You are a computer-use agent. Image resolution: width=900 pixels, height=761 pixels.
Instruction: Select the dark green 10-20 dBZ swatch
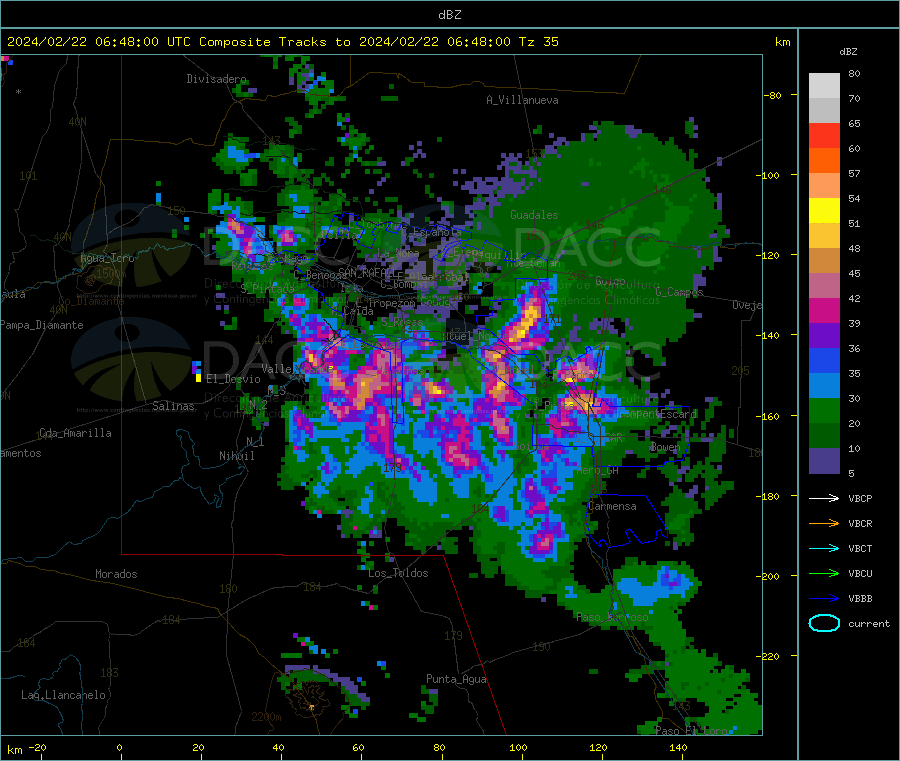(x=824, y=436)
